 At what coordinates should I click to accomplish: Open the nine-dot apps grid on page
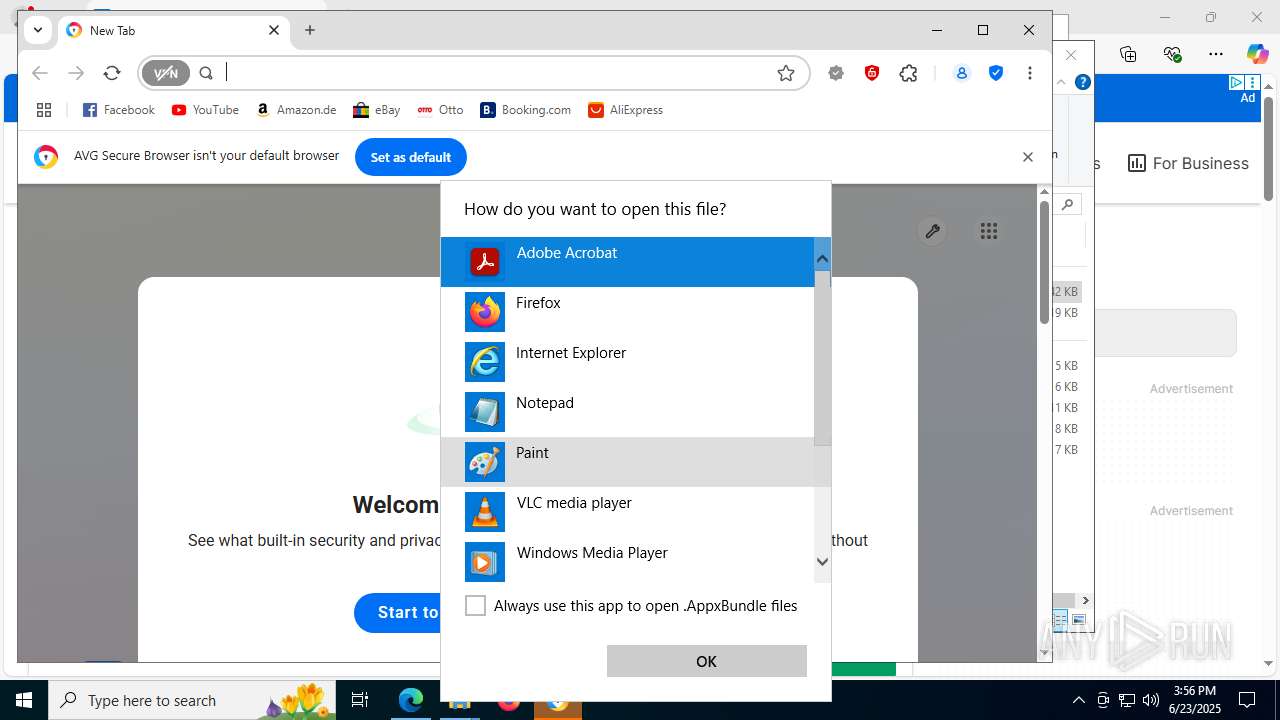point(989,231)
